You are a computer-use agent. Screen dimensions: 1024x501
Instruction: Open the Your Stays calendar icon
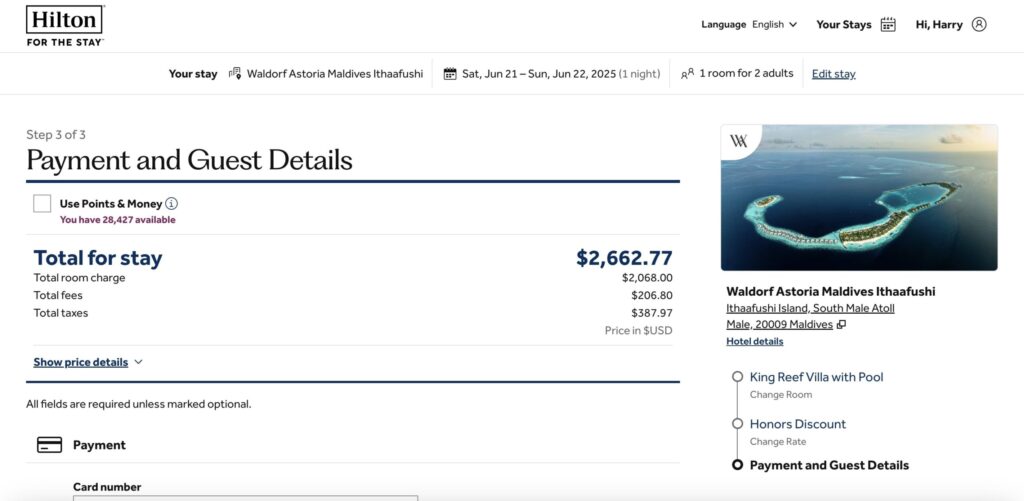pyautogui.click(x=888, y=24)
